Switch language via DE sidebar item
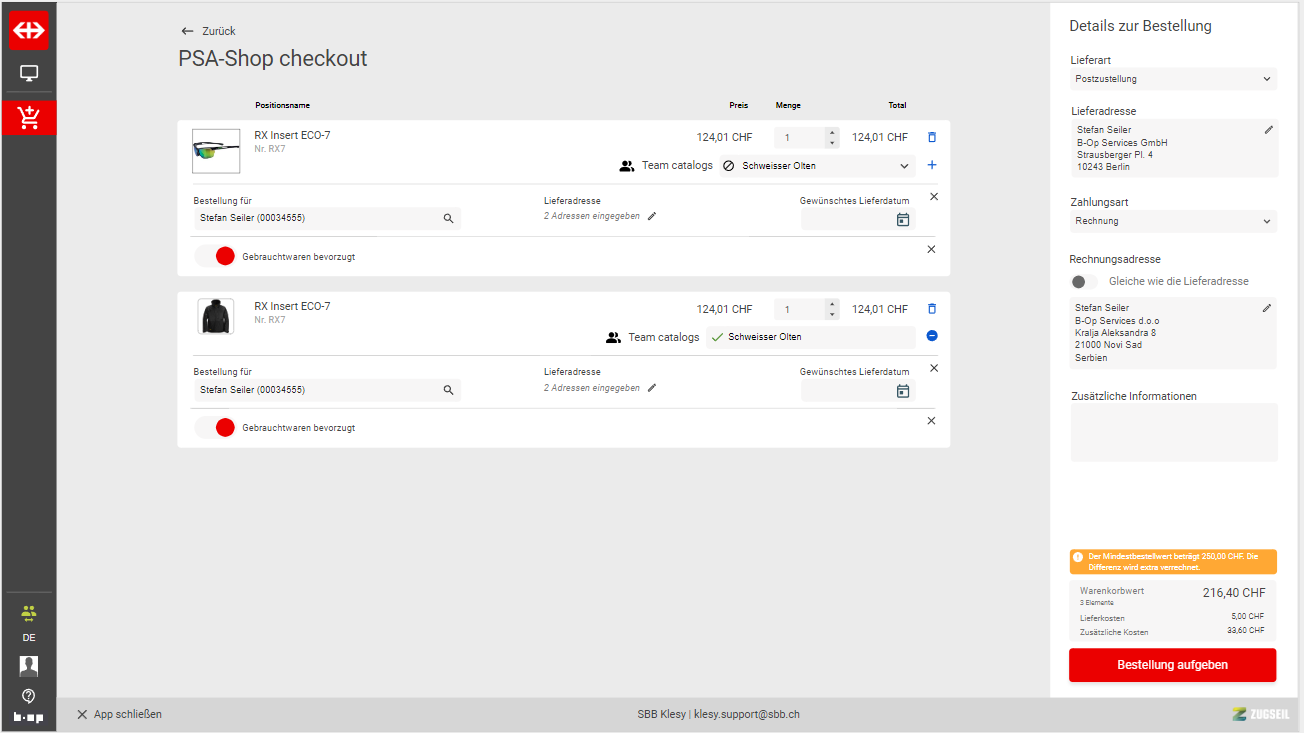Image resolution: width=1304 pixels, height=733 pixels. (x=28, y=637)
